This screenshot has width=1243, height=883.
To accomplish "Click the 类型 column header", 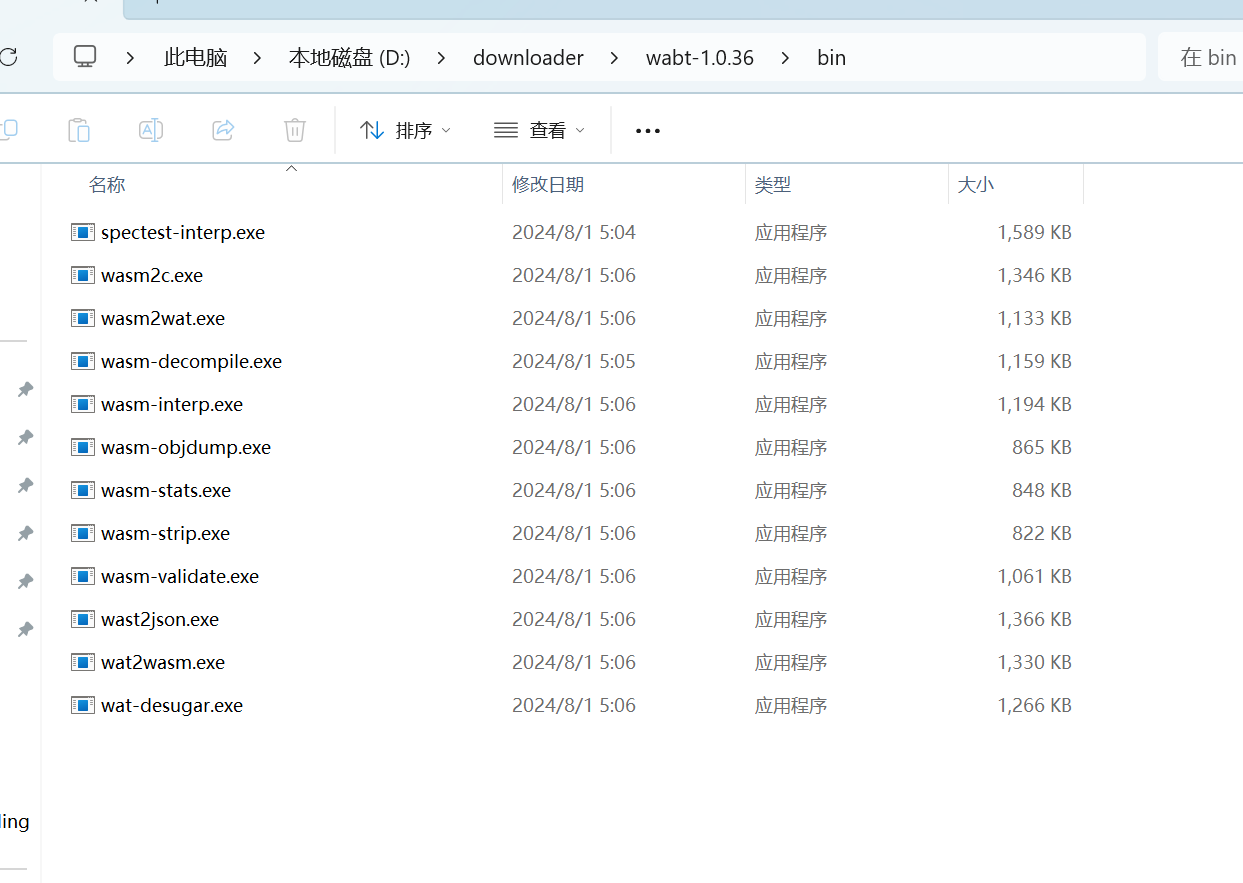I will (773, 185).
